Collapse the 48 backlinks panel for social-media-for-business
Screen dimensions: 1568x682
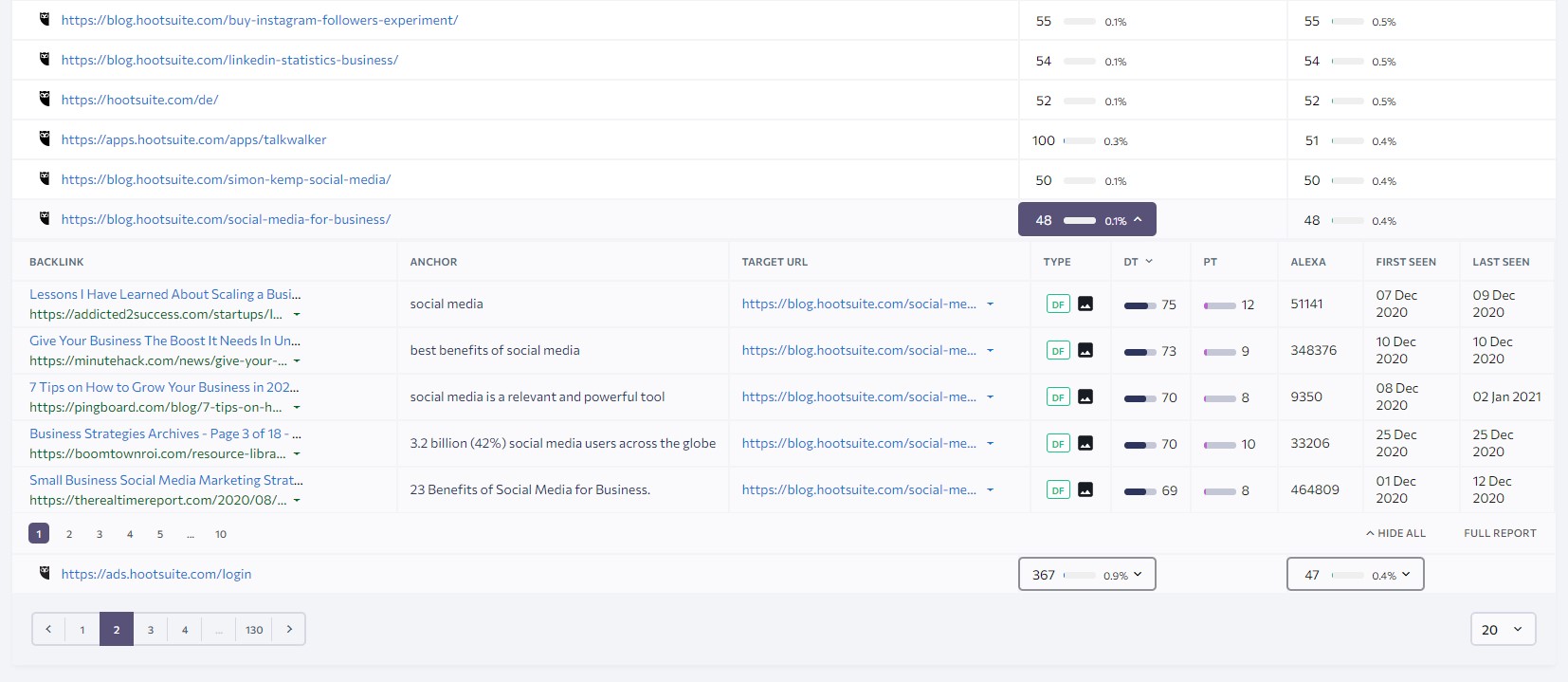coord(1087,219)
